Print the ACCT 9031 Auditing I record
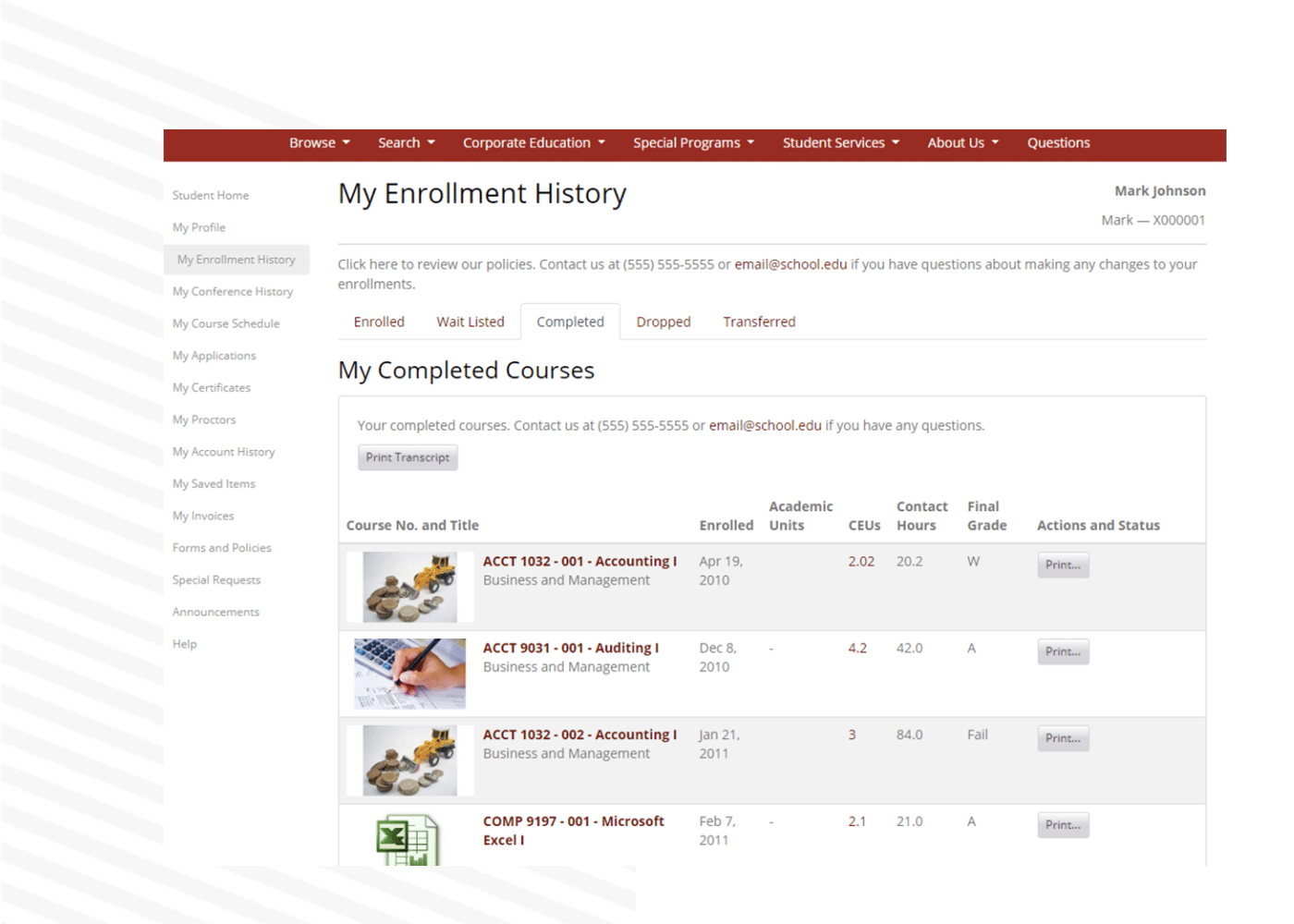This screenshot has width=1294, height=924. point(1063,651)
